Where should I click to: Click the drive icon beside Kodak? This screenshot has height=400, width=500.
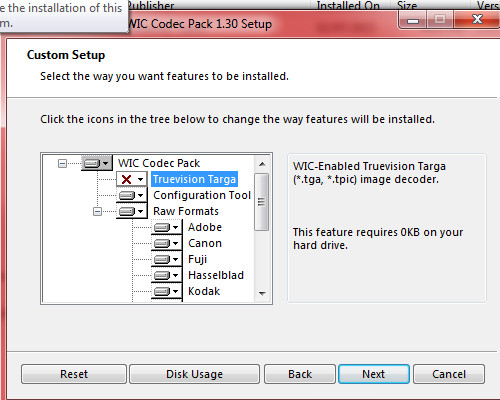(162, 291)
